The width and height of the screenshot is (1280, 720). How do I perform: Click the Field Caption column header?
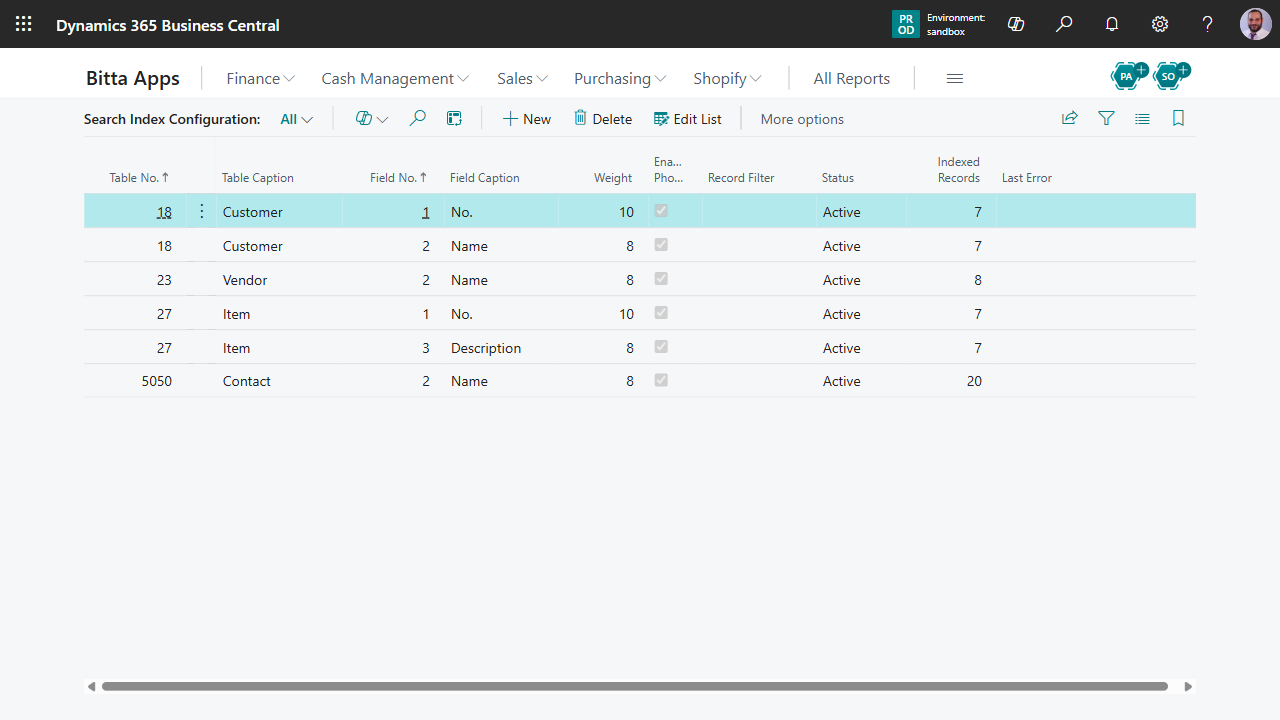tap(485, 177)
